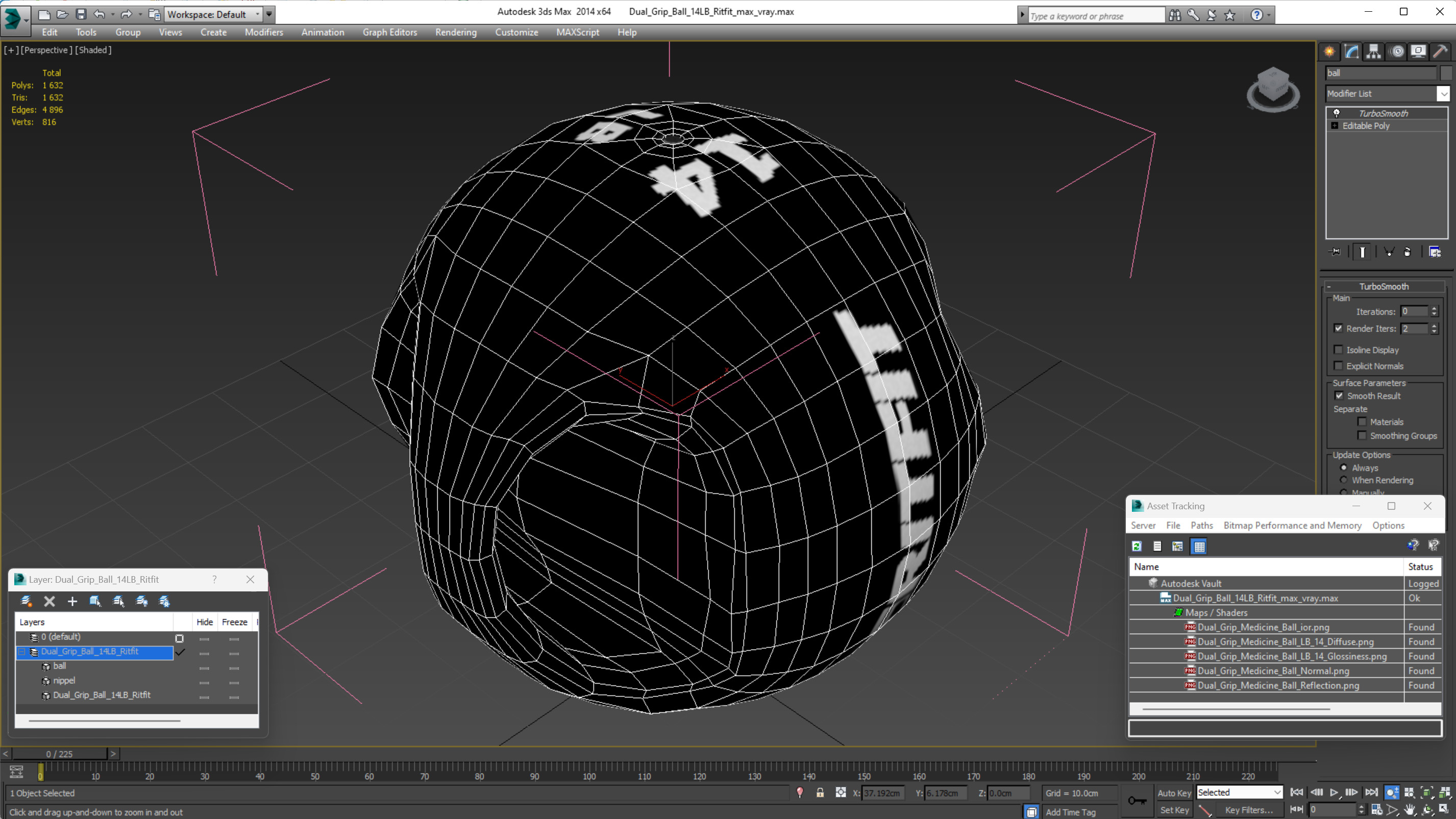Refresh the Asset Tracking list

point(1137,546)
